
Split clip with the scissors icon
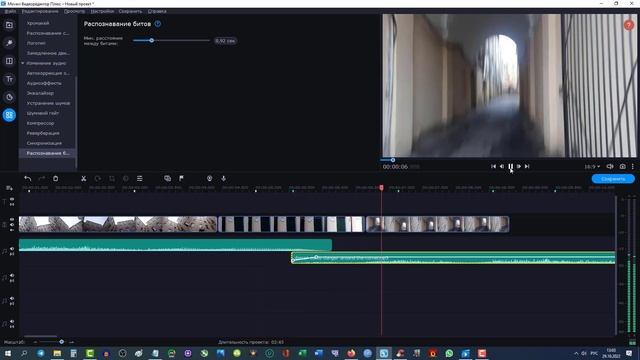(84, 178)
